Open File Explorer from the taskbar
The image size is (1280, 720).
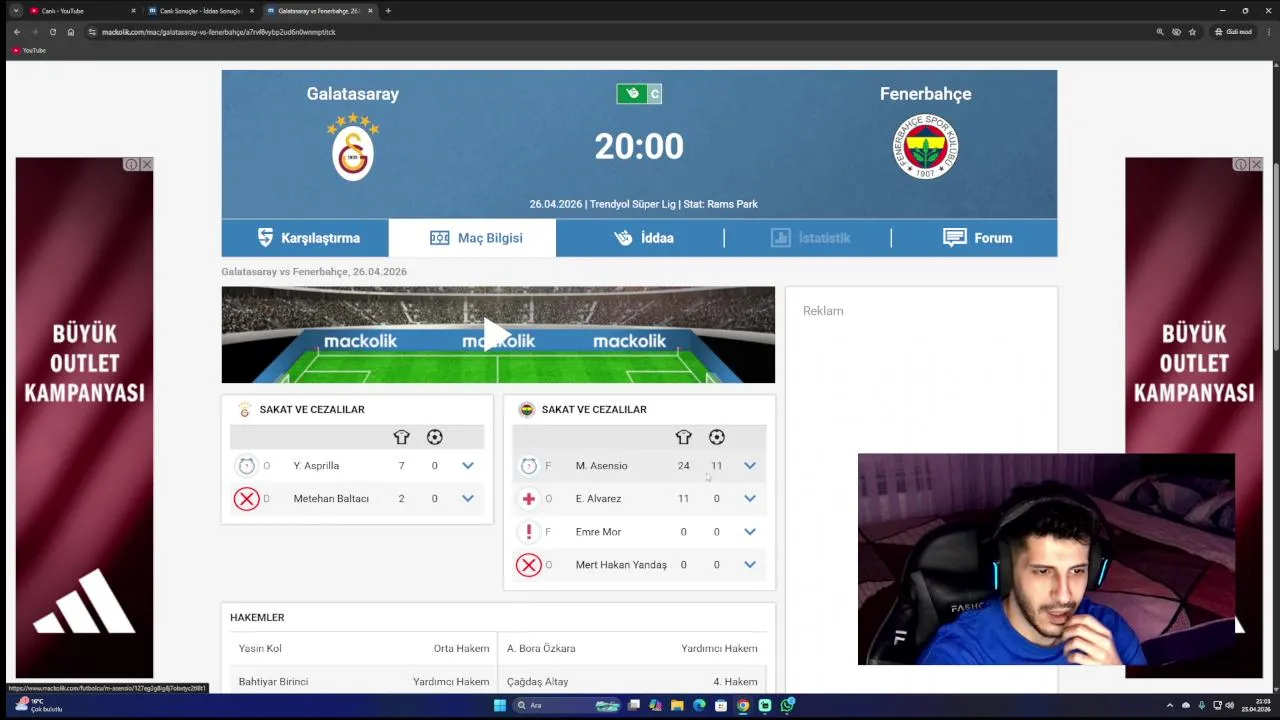point(677,705)
